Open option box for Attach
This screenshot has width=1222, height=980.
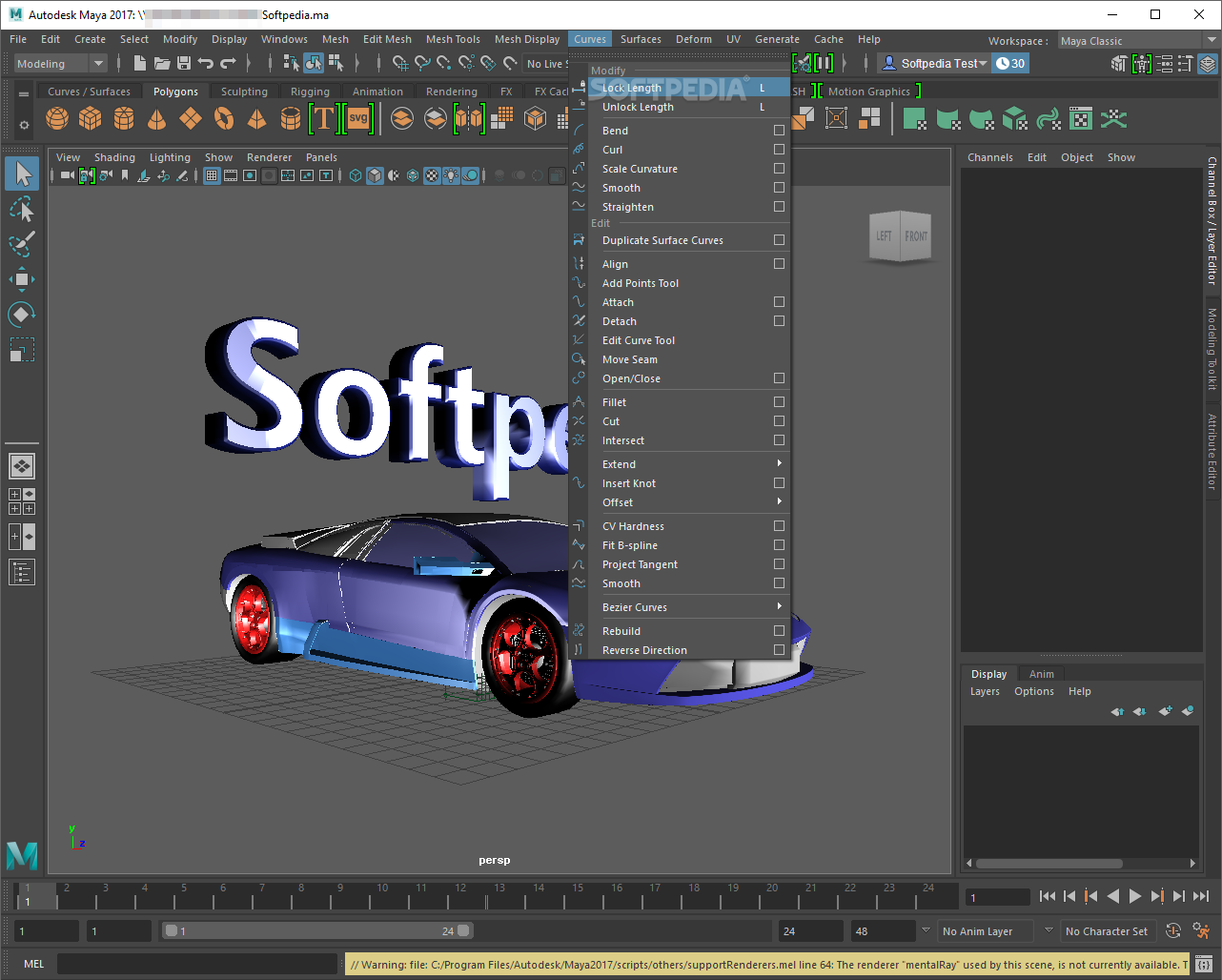coord(779,302)
